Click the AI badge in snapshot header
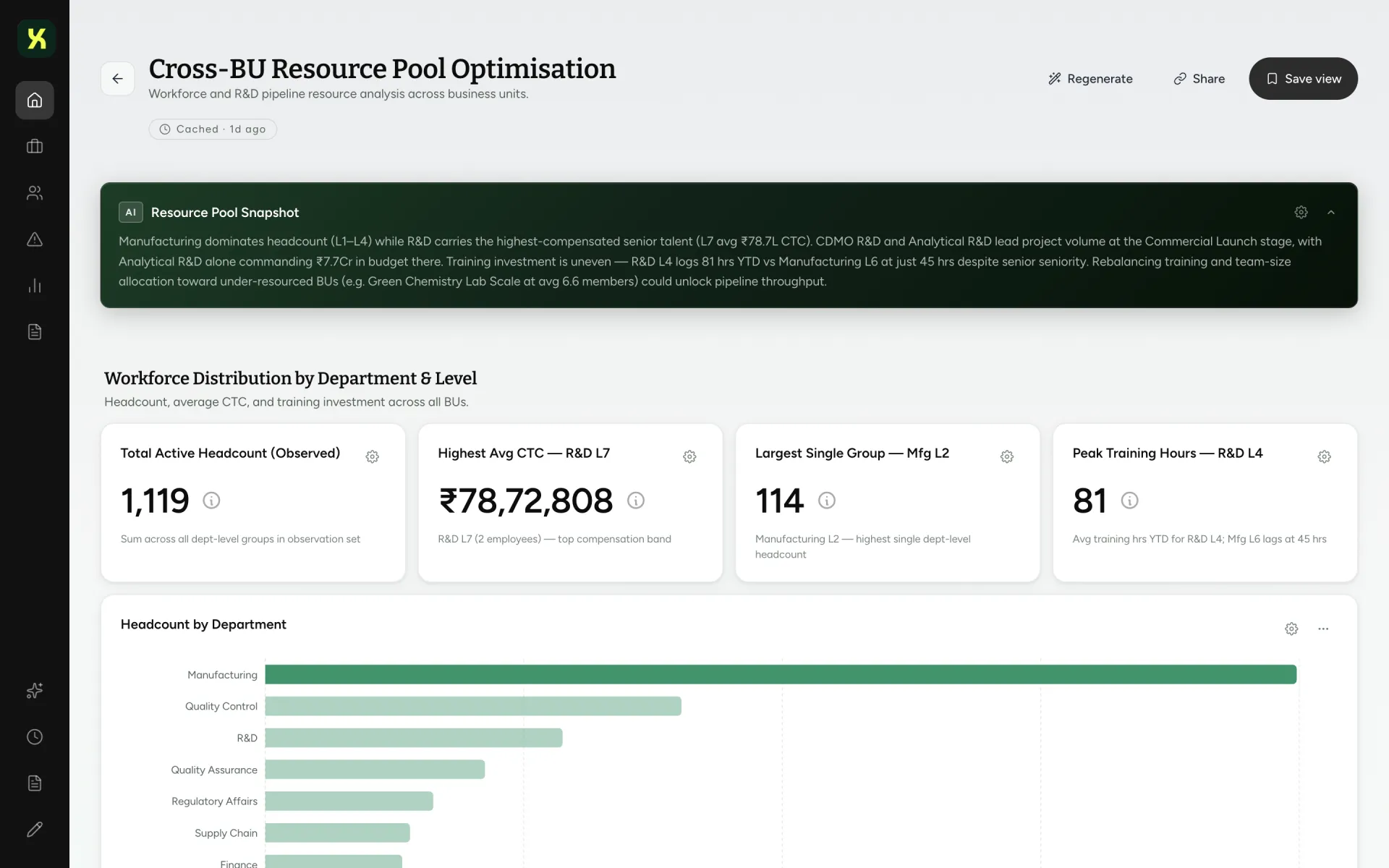This screenshot has width=1389, height=868. coord(131,213)
